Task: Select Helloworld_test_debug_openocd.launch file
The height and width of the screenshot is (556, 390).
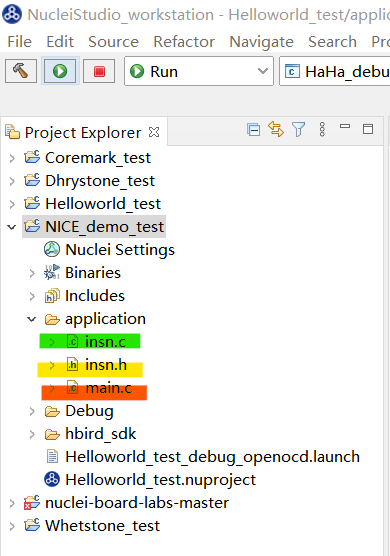Action: [x=212, y=457]
